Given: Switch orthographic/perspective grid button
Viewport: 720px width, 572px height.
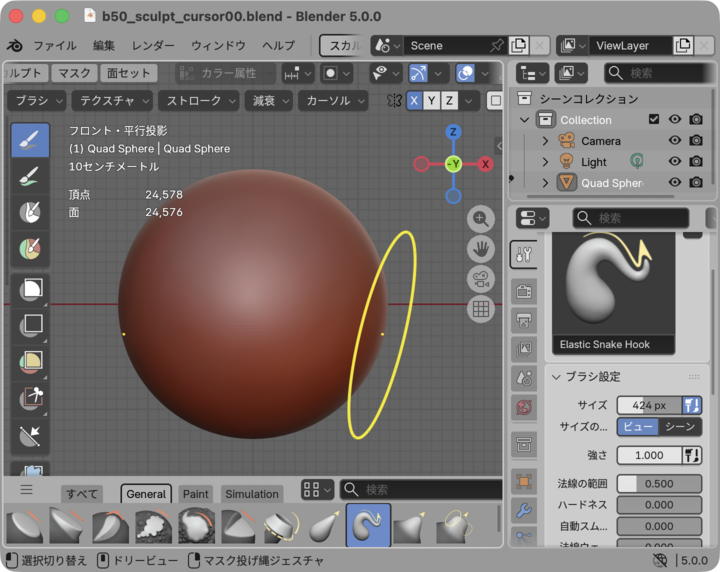Looking at the screenshot, I should click(x=481, y=309).
